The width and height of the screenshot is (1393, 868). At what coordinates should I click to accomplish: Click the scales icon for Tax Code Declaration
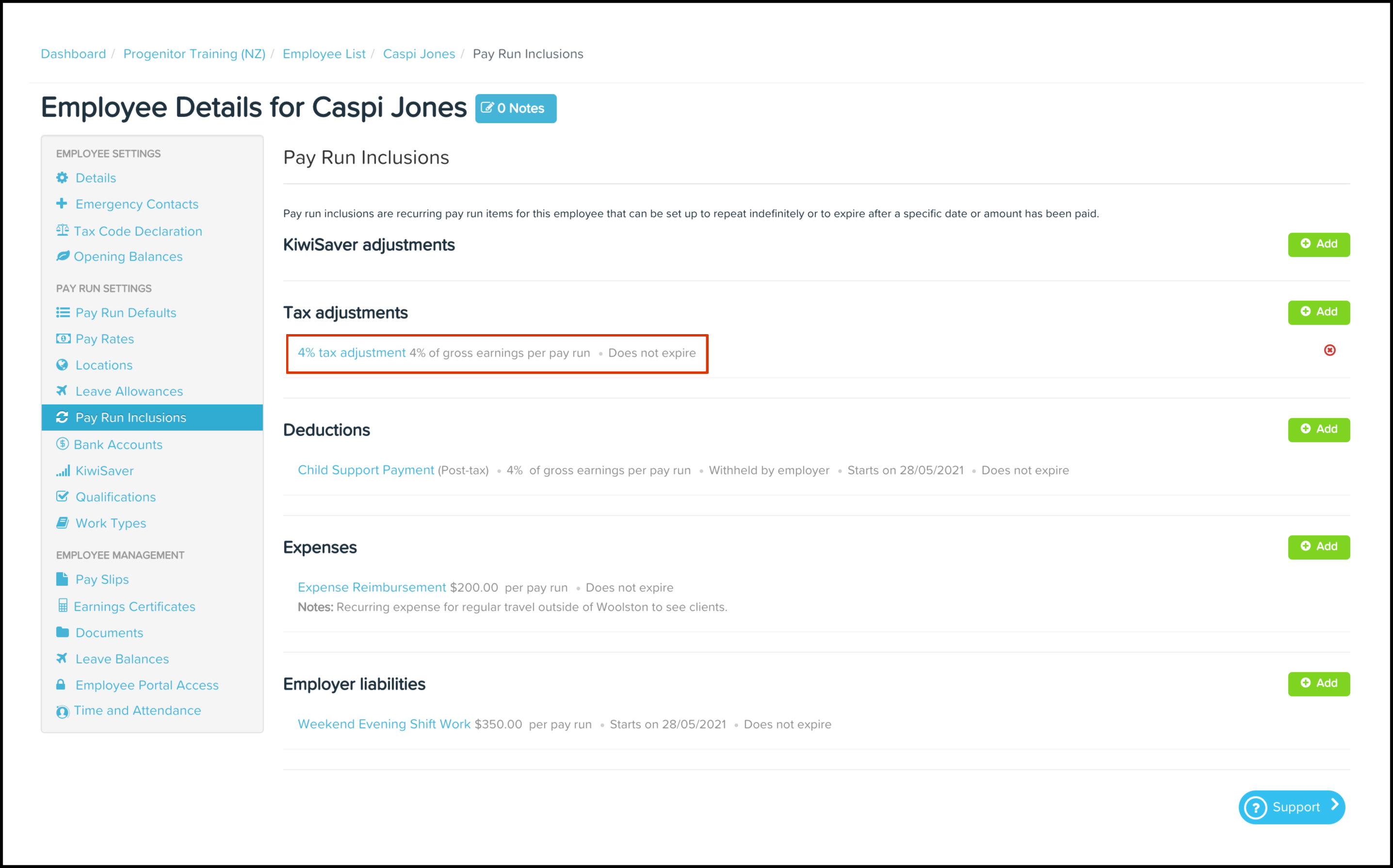[x=62, y=230]
